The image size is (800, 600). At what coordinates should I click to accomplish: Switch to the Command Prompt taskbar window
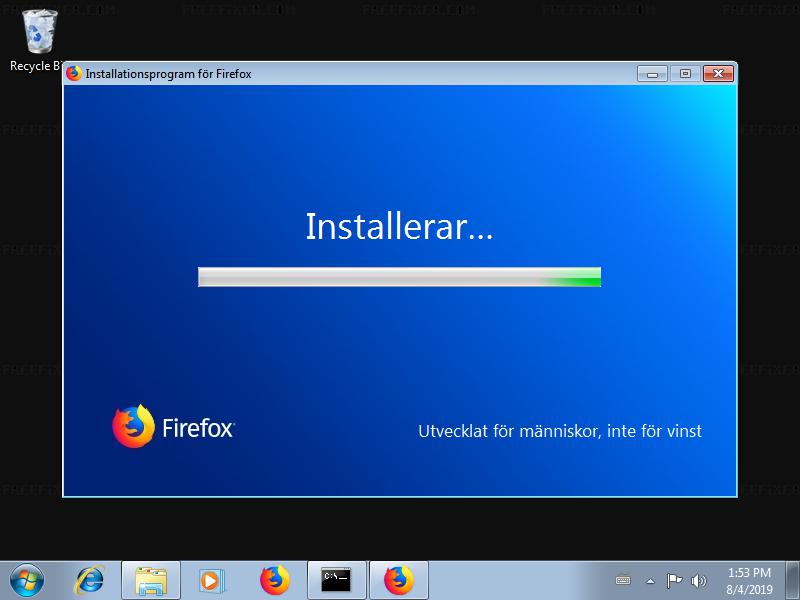click(x=336, y=581)
